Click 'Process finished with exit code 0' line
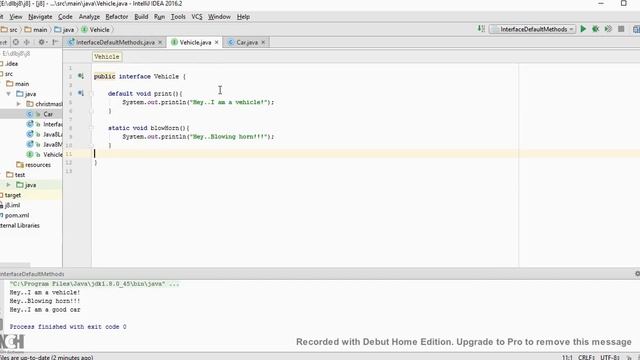This screenshot has height=360, width=640. [x=68, y=327]
